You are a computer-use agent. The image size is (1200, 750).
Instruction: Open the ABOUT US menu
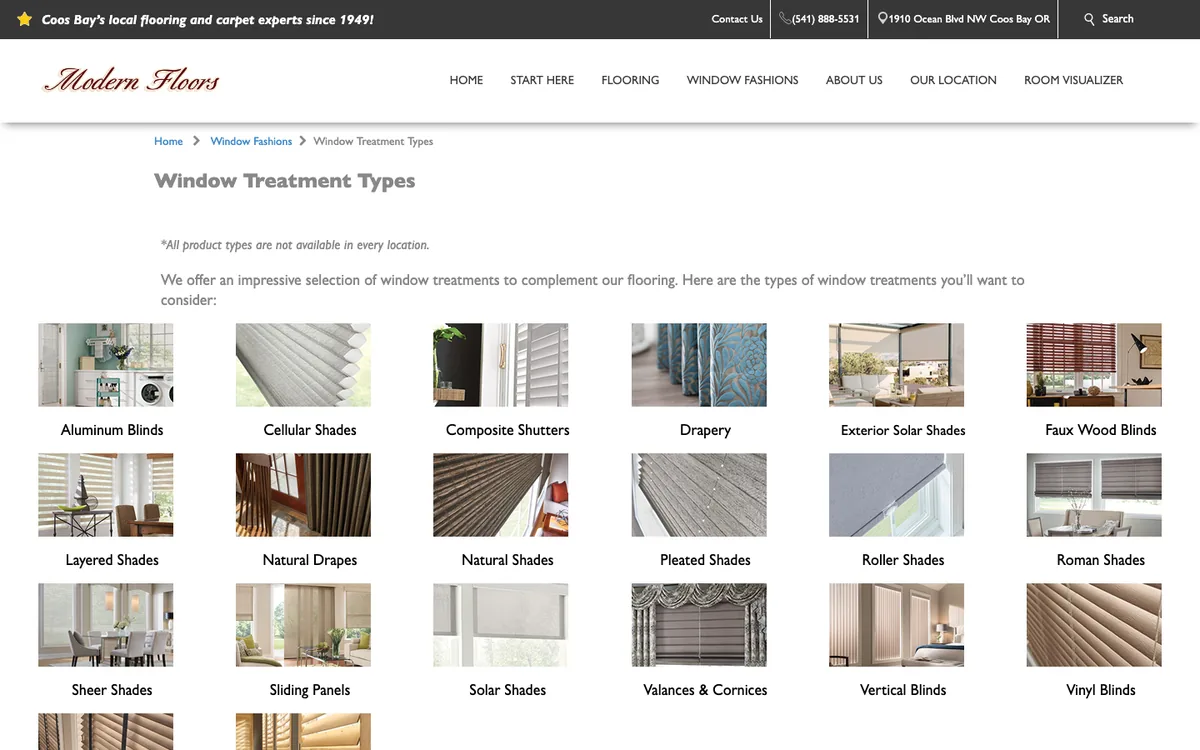coord(854,80)
